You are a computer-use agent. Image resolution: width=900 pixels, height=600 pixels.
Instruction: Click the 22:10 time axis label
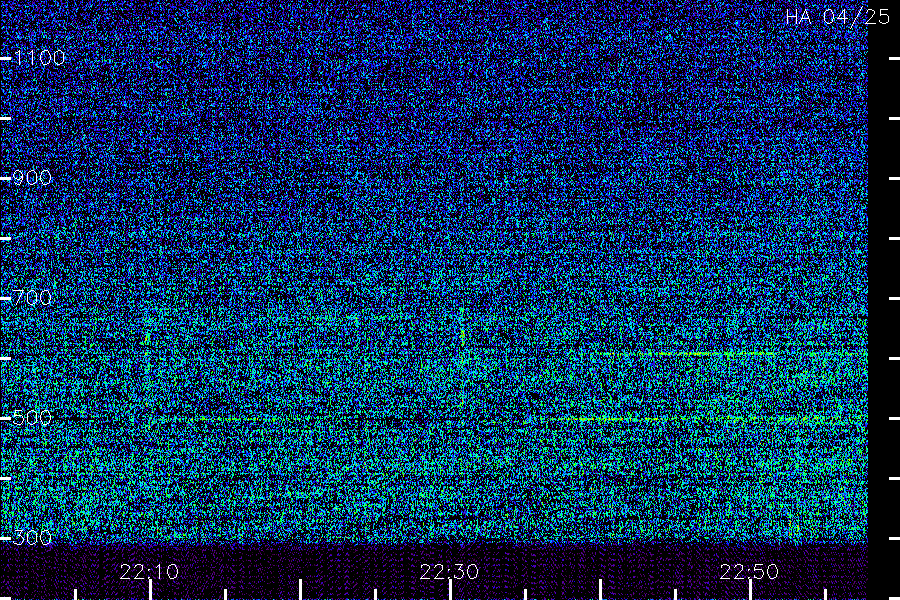[x=149, y=572]
